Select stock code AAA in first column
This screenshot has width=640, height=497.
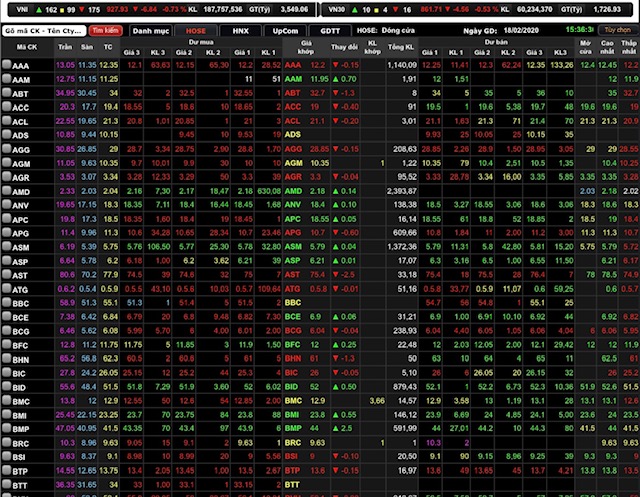20,66
